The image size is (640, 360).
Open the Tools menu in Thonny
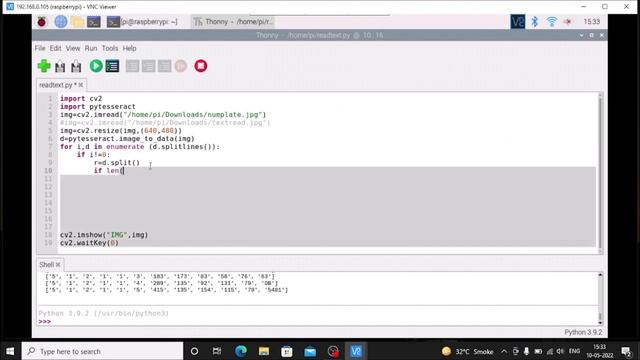pyautogui.click(x=110, y=48)
